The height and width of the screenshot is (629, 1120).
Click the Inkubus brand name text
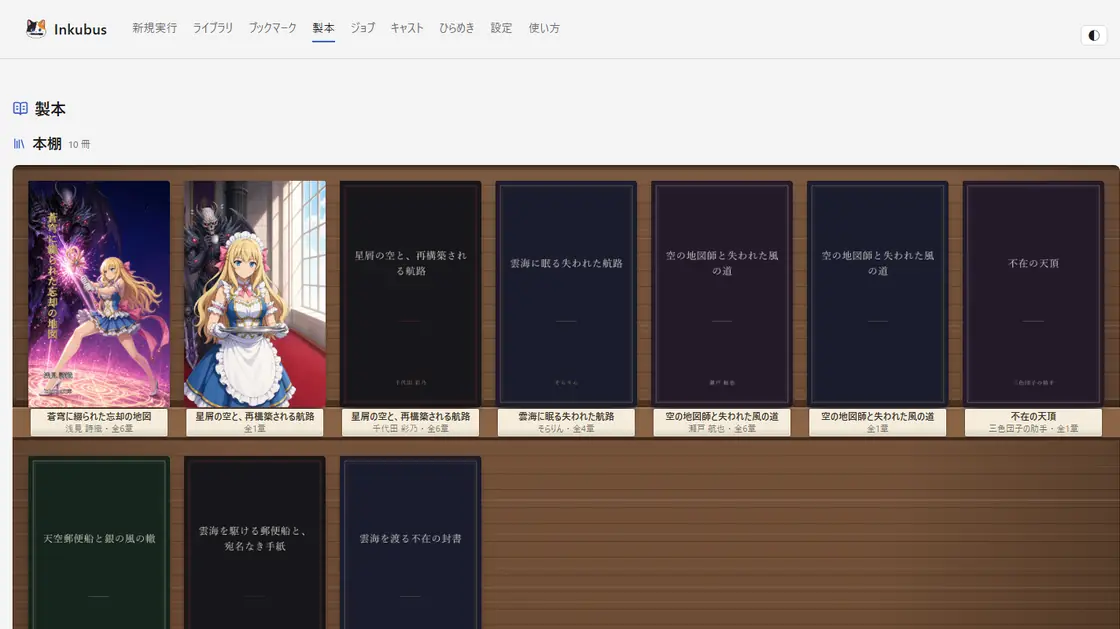pyautogui.click(x=80, y=29)
